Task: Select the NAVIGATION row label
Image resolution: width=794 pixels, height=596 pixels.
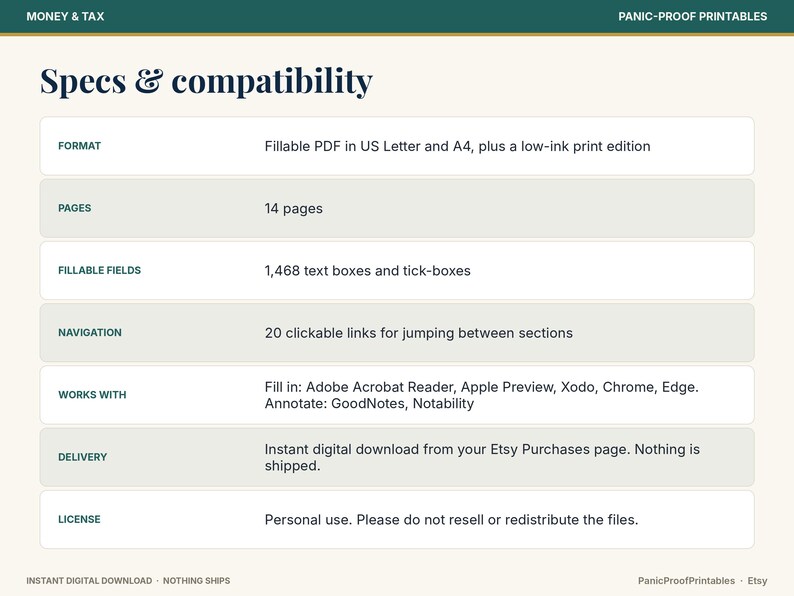Action: pyautogui.click(x=90, y=333)
